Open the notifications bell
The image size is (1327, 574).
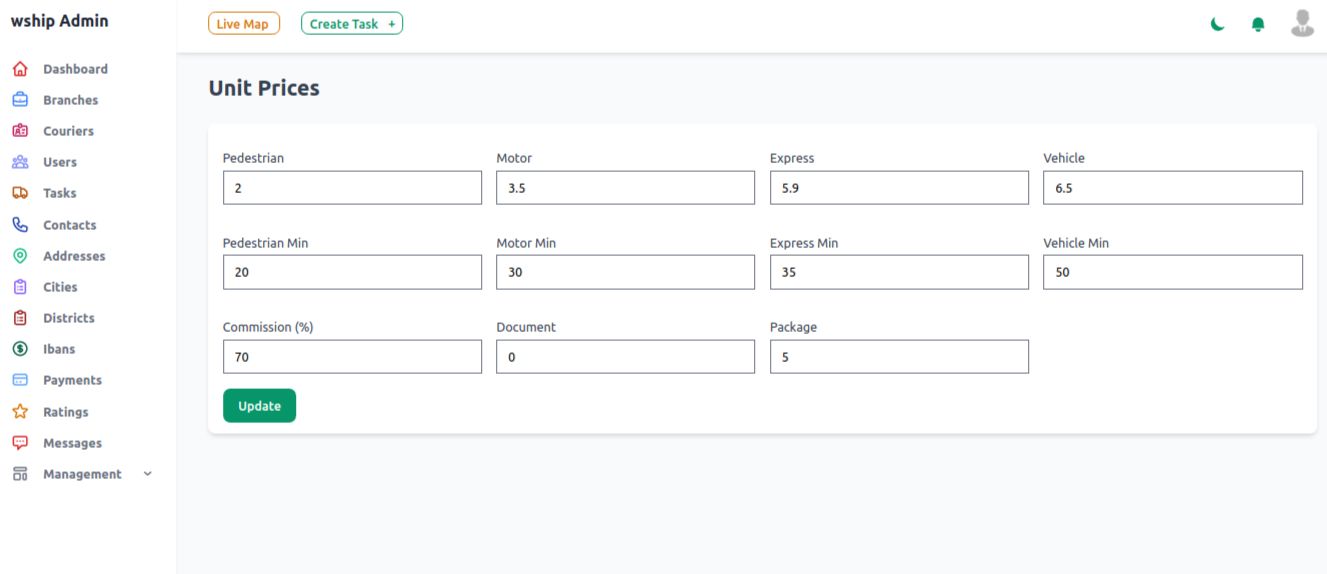click(x=1258, y=24)
